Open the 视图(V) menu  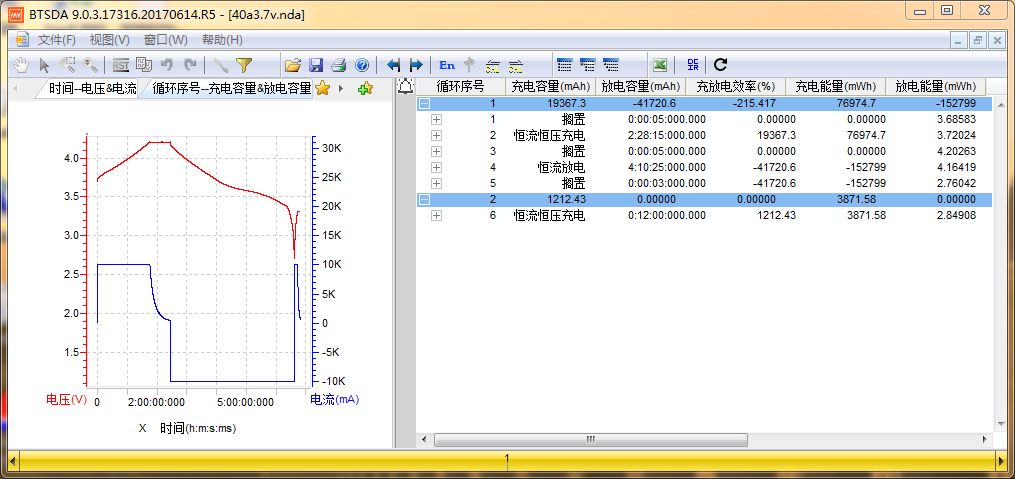pyautogui.click(x=109, y=39)
